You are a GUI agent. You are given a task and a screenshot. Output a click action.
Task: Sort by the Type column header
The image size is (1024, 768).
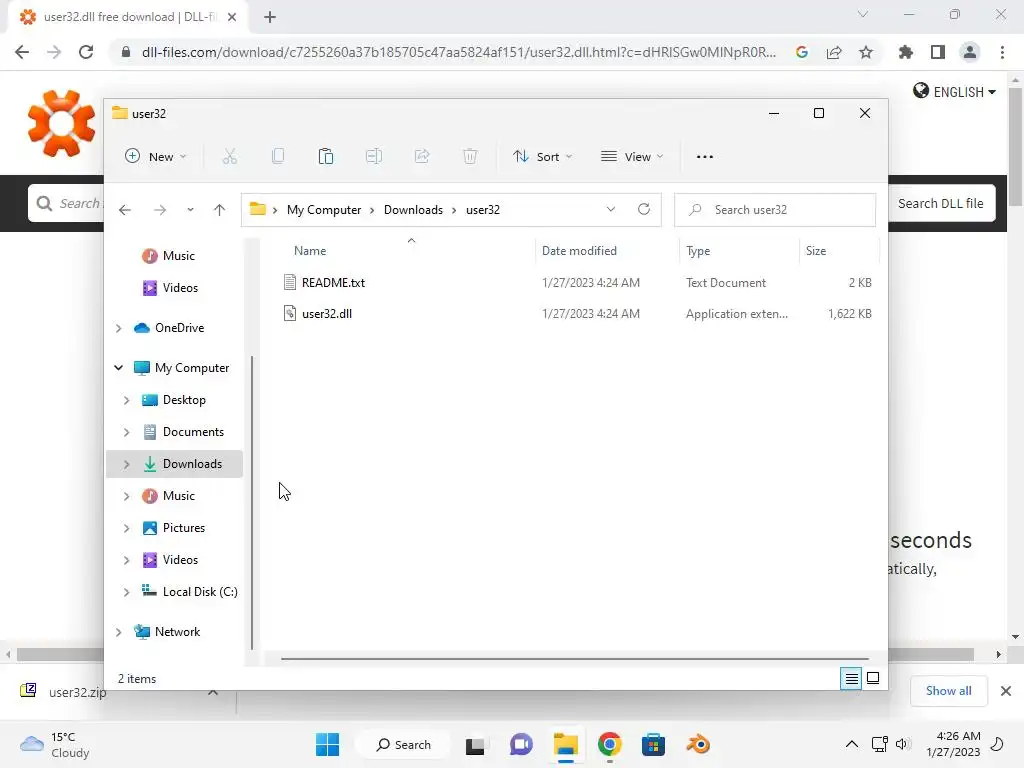tap(697, 251)
